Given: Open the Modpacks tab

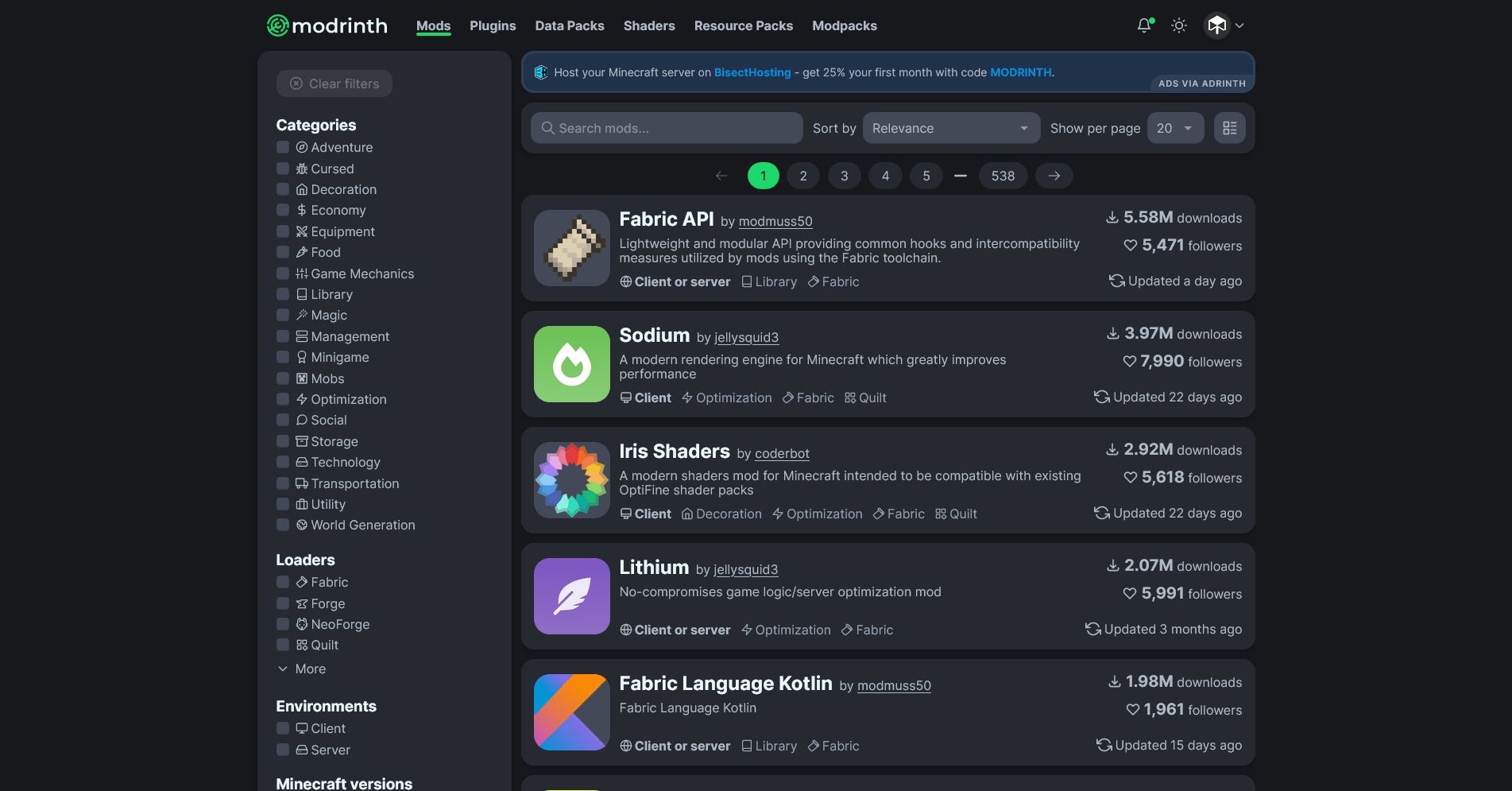Looking at the screenshot, I should tap(845, 25).
